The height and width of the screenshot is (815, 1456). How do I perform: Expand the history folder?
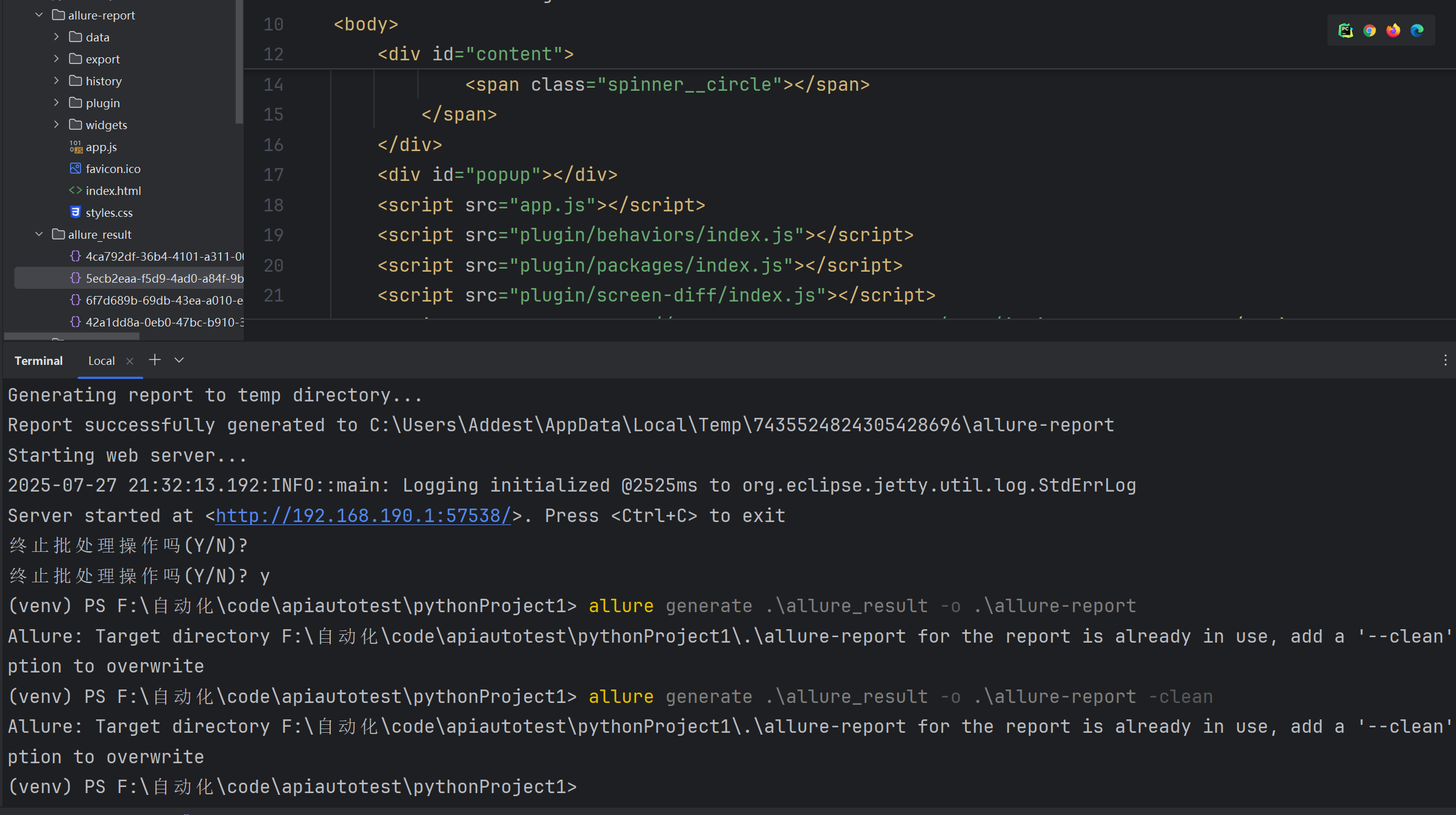[x=56, y=80]
